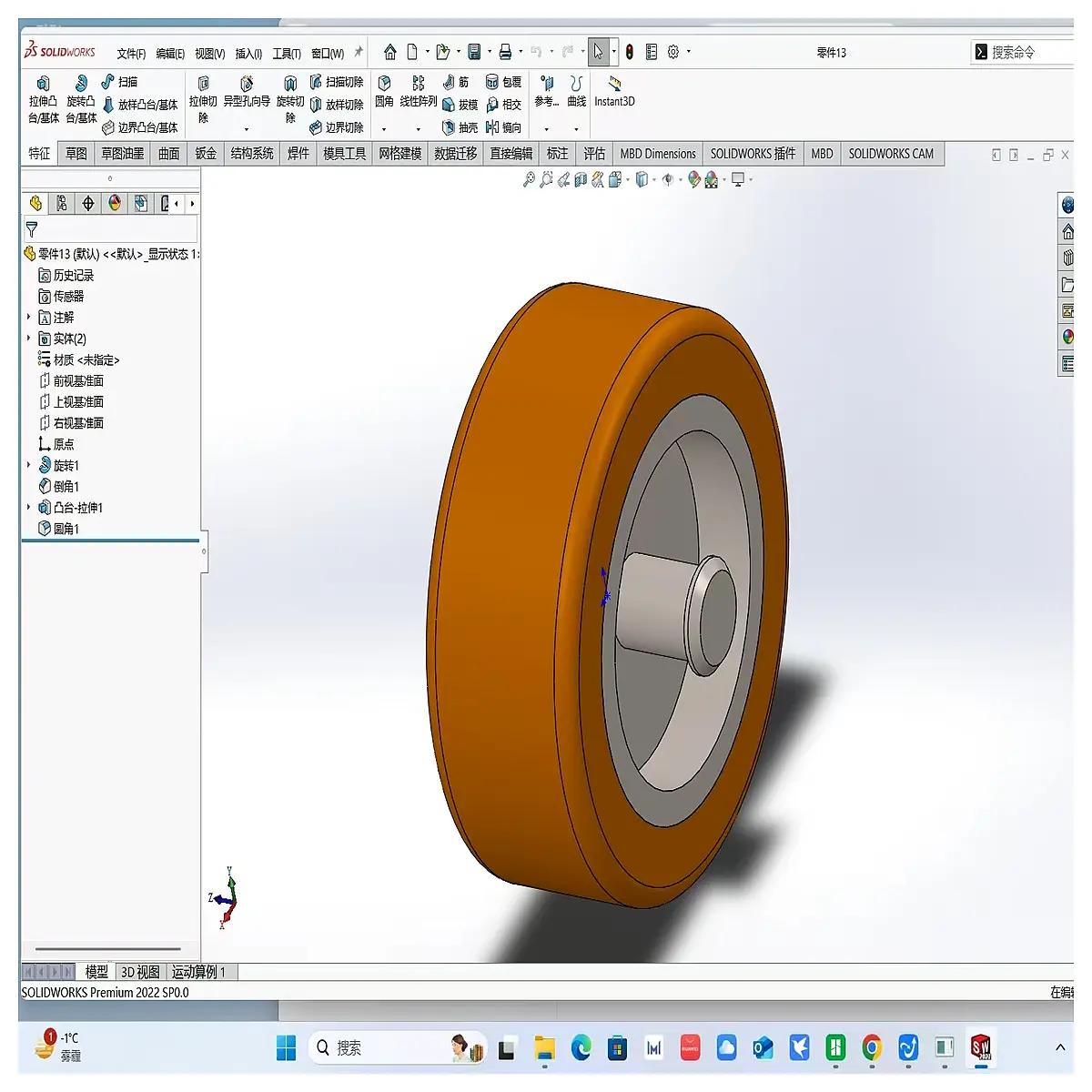1092x1092 pixels.
Task: Select 前视基准面 in the feature tree
Action: point(71,380)
